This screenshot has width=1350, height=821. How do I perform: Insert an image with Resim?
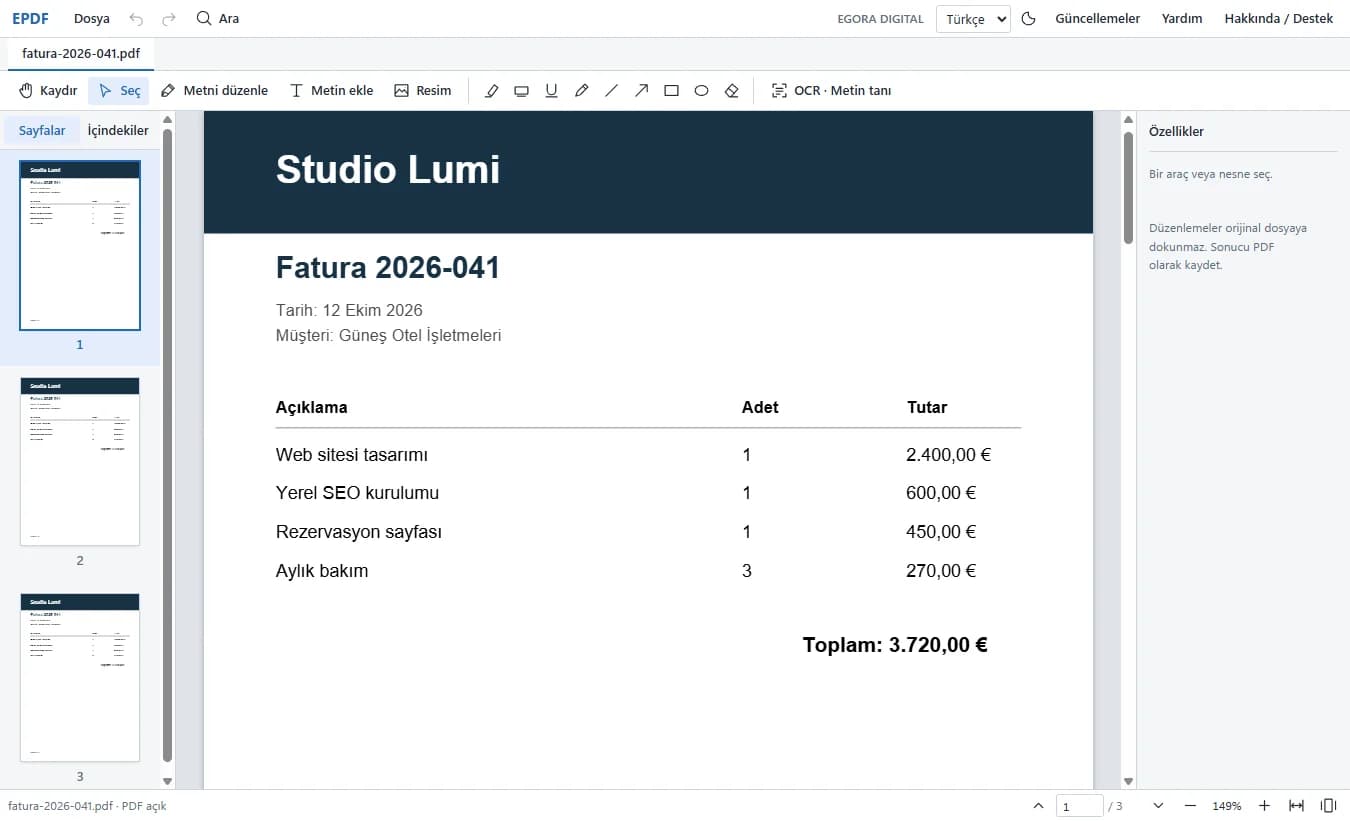tap(423, 91)
